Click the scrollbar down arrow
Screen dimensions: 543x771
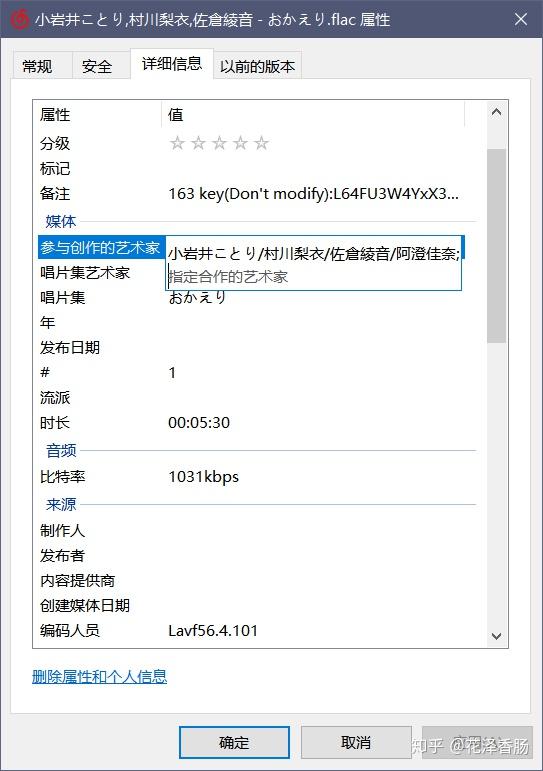496,636
